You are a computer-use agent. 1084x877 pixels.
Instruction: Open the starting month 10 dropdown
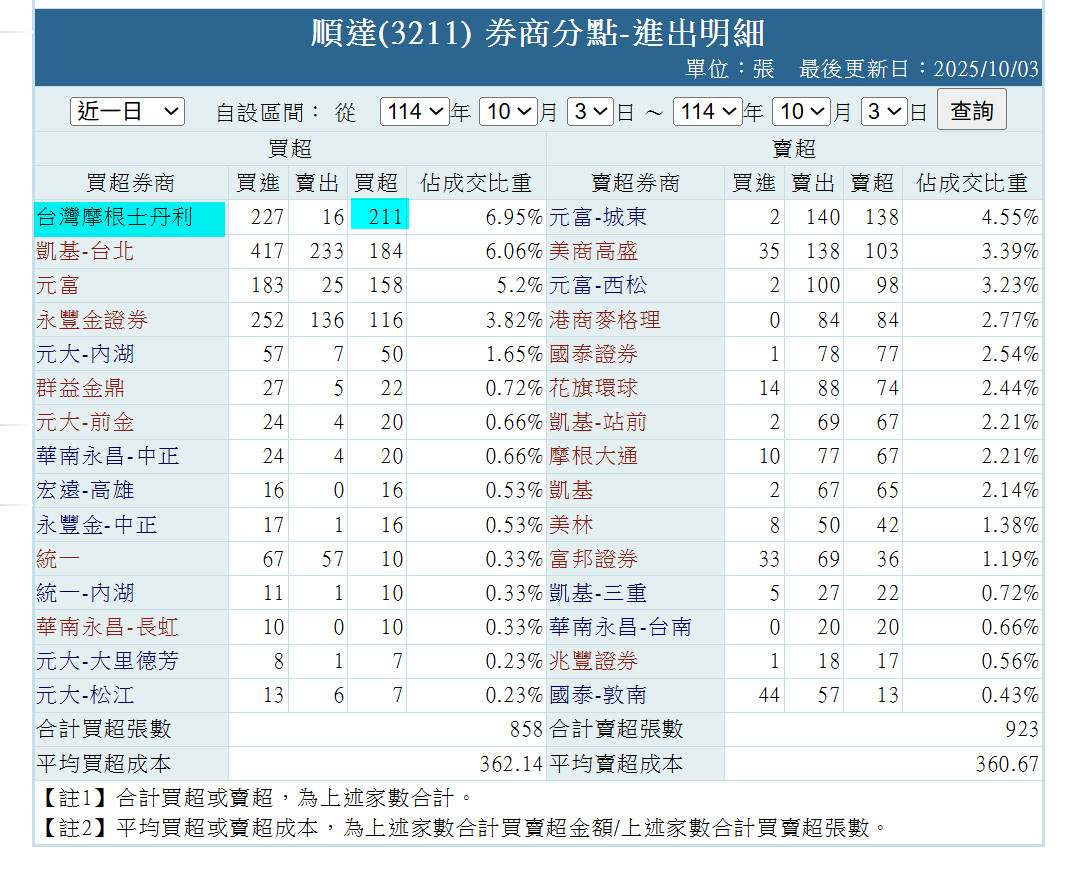(508, 112)
